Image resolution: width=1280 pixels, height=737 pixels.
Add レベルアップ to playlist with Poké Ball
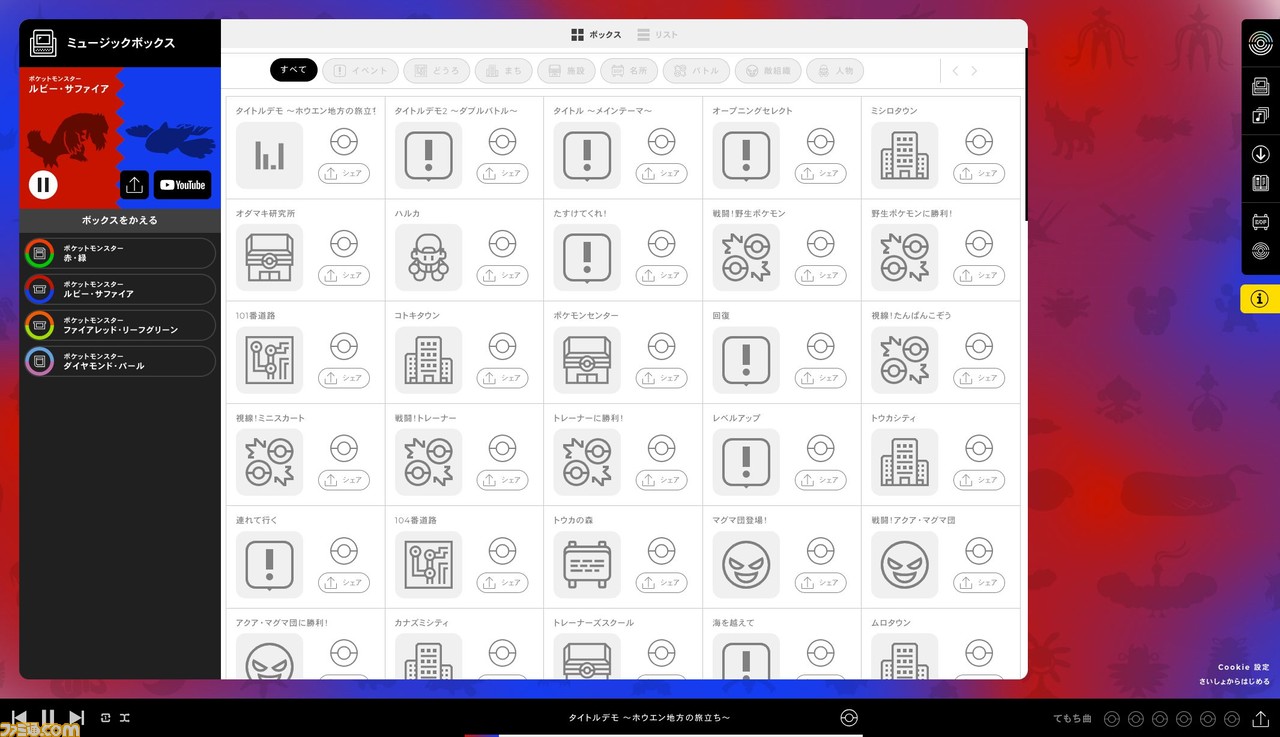[x=820, y=448]
